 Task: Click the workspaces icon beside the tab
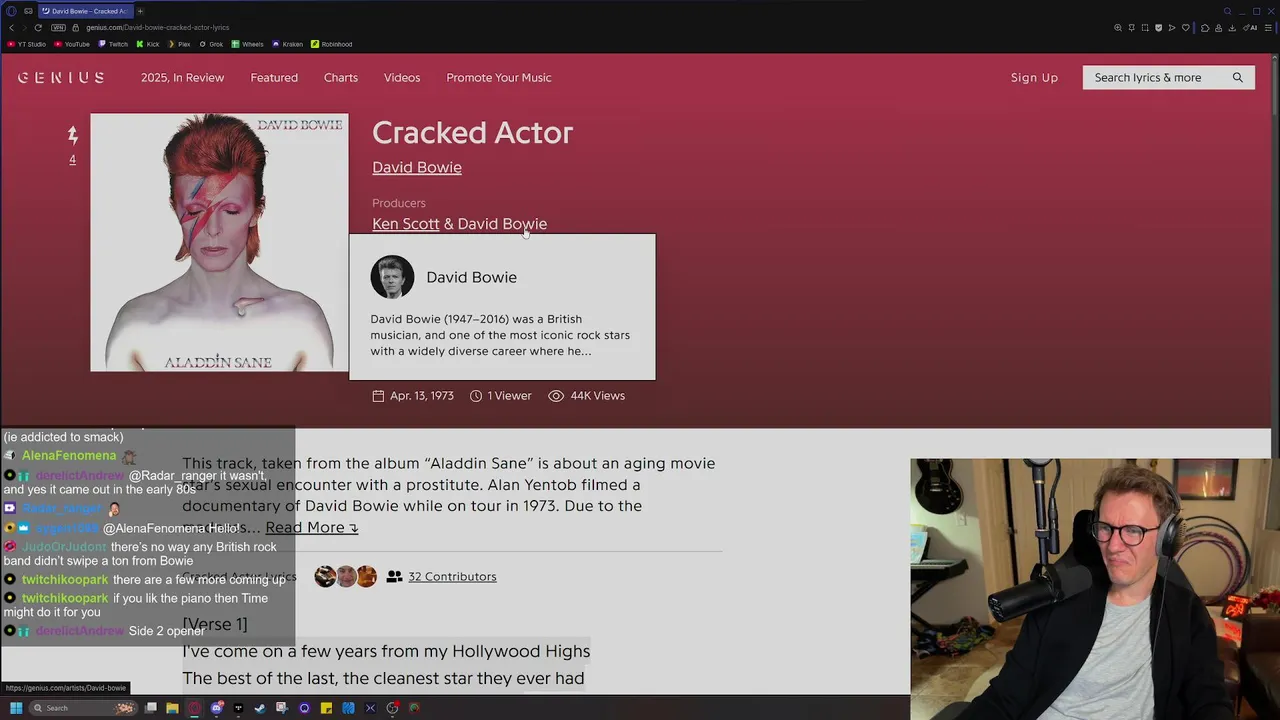click(28, 11)
